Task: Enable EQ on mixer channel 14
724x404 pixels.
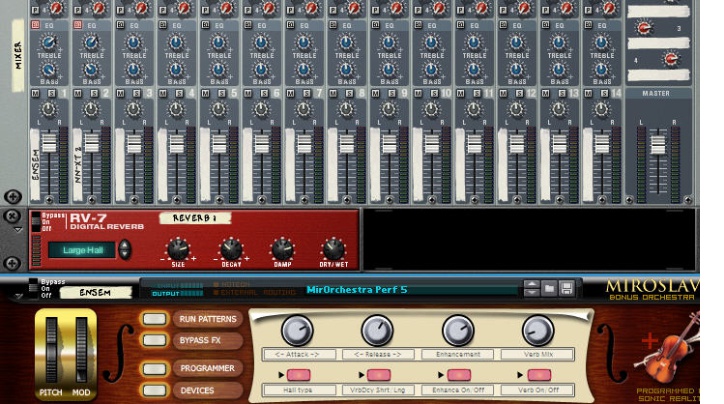Action: click(x=588, y=25)
